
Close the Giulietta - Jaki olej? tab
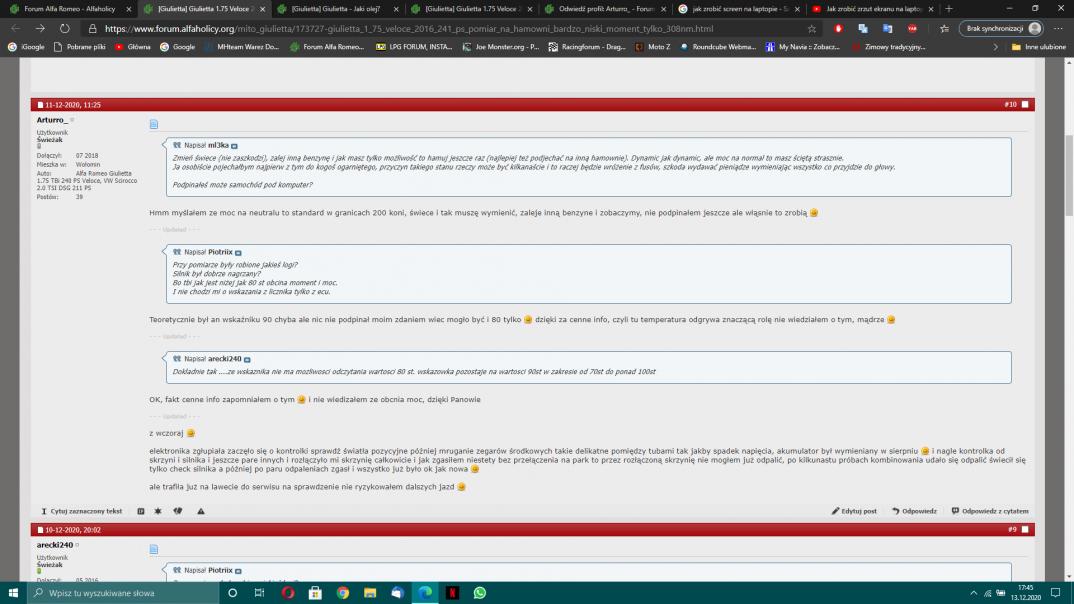(x=396, y=9)
